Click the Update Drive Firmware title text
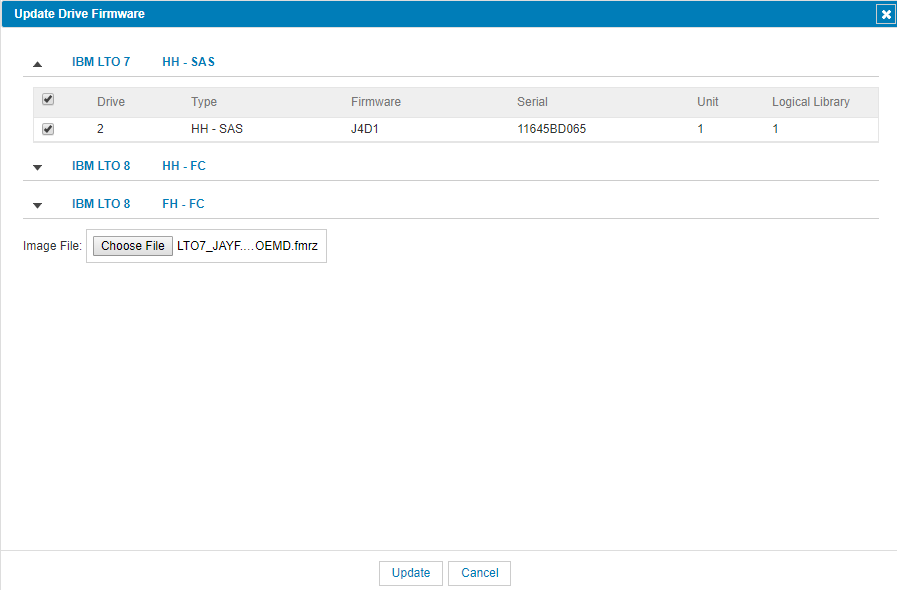The height and width of the screenshot is (590, 897). tap(80, 14)
